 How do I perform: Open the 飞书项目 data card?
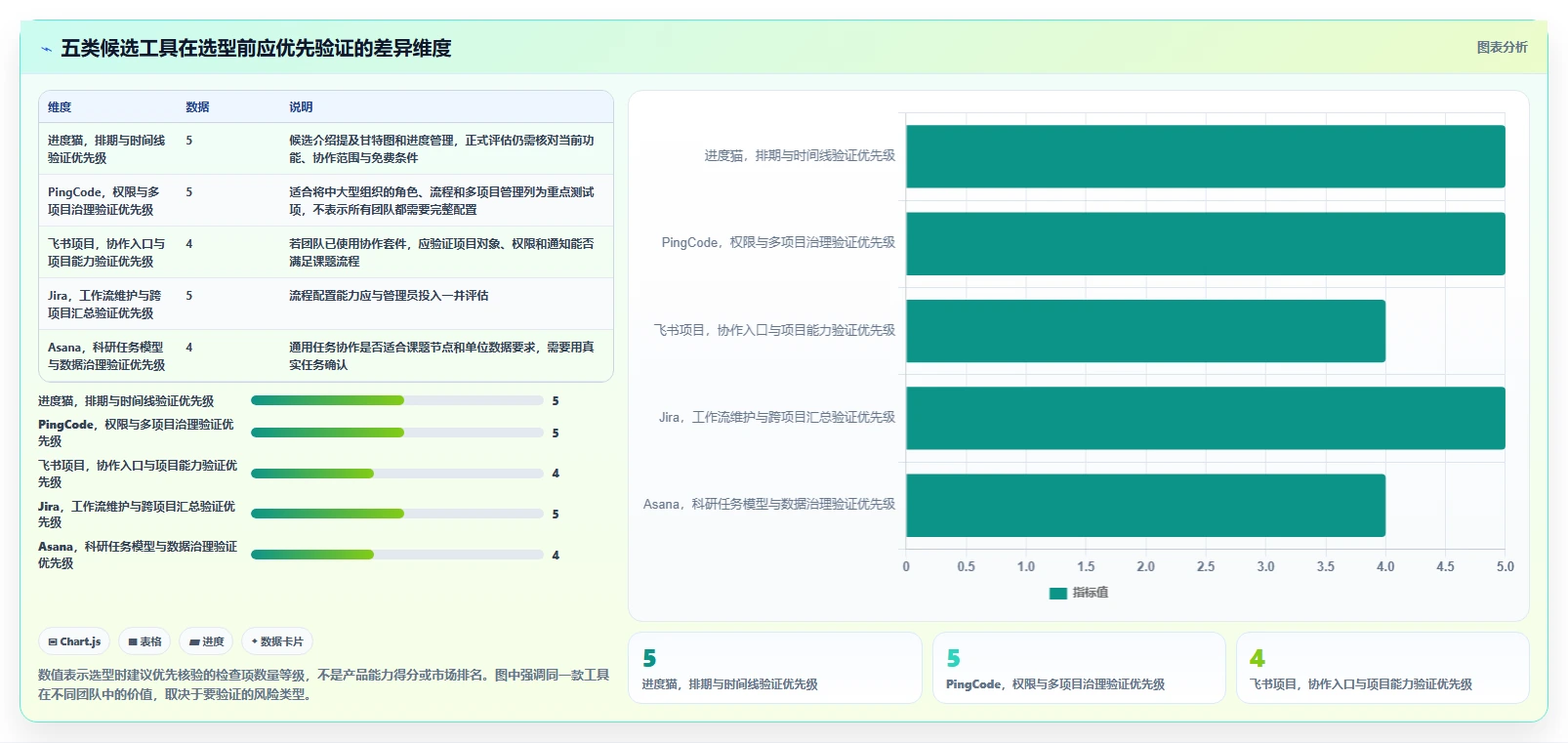coord(1382,668)
